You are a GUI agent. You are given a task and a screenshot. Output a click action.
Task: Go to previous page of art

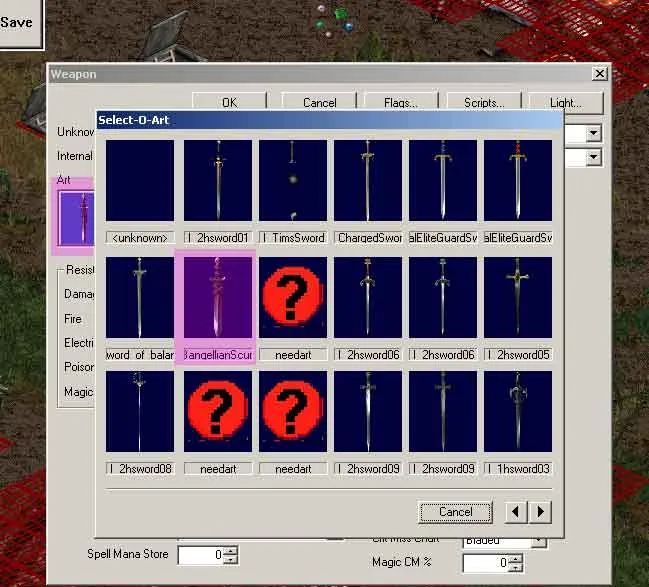[x=517, y=512]
